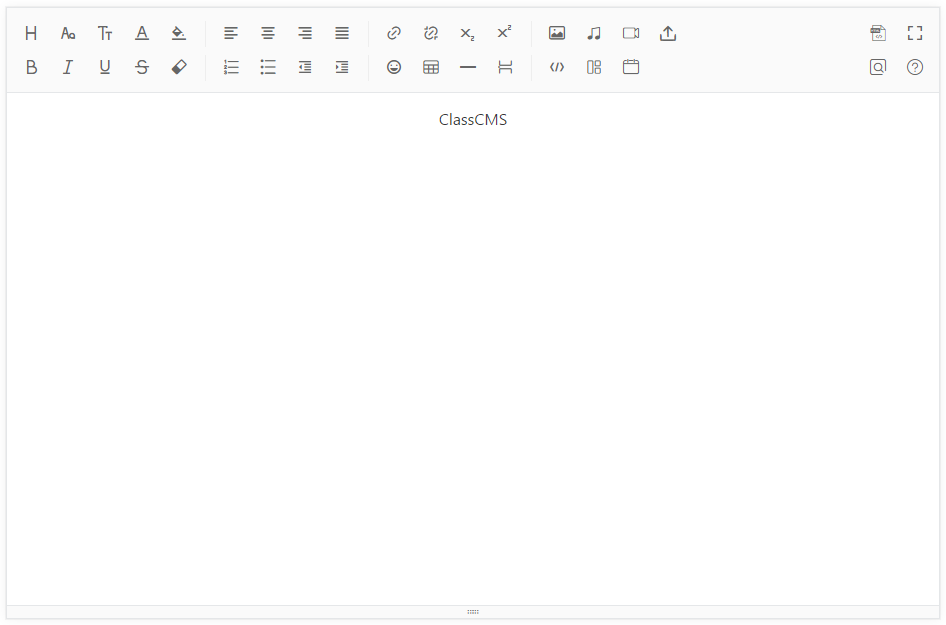Apply superscript formatting
The width and height of the screenshot is (946, 625).
tap(504, 33)
